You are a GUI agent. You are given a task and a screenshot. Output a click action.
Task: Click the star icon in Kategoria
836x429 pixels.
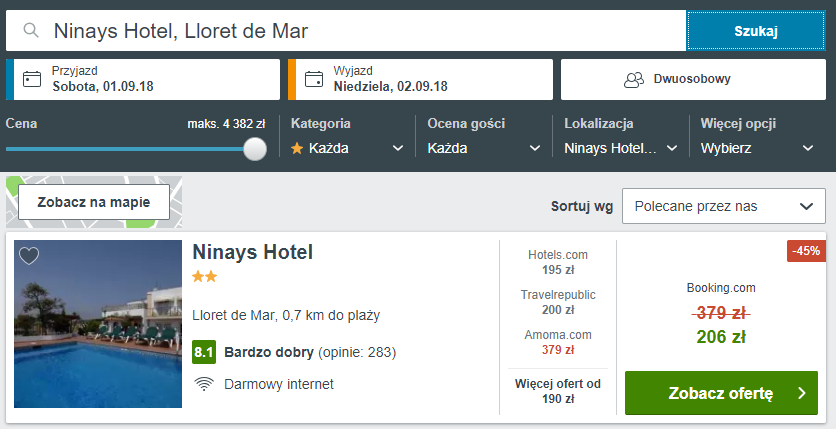[297, 148]
